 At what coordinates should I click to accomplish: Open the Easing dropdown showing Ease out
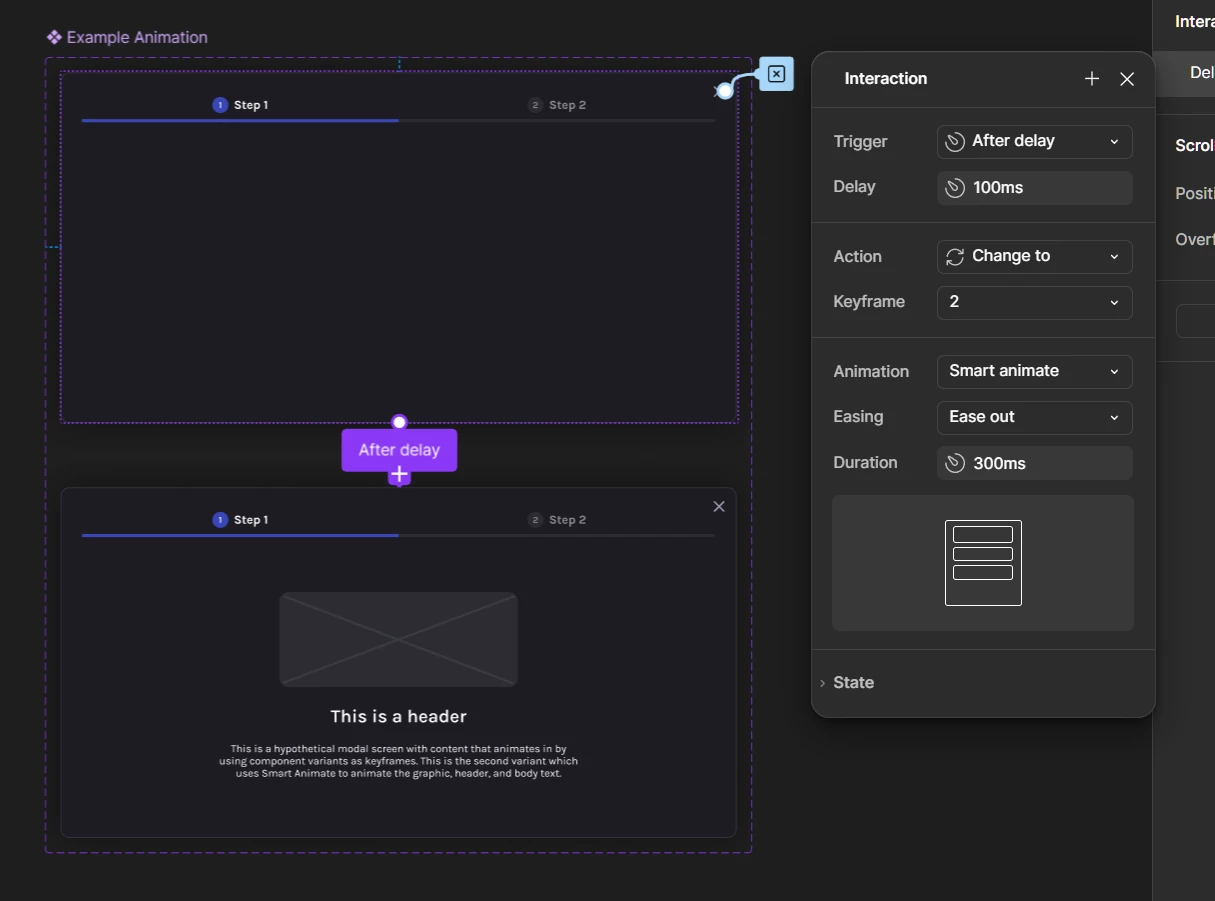[1034, 417]
